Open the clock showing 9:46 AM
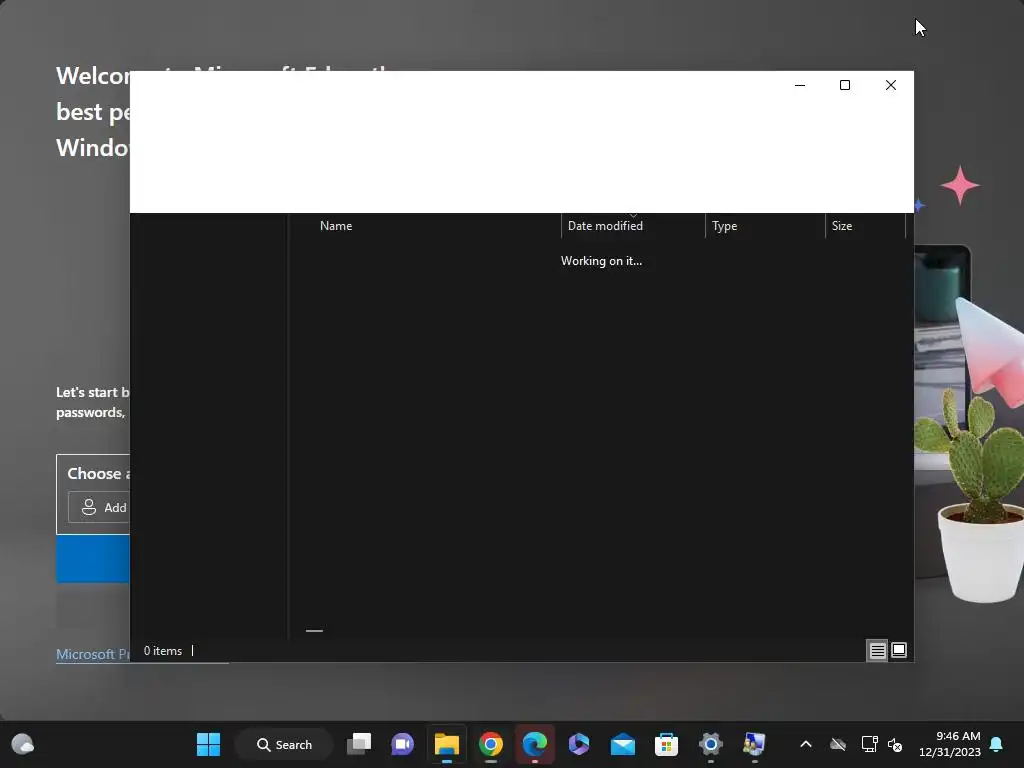 pyautogui.click(x=950, y=744)
